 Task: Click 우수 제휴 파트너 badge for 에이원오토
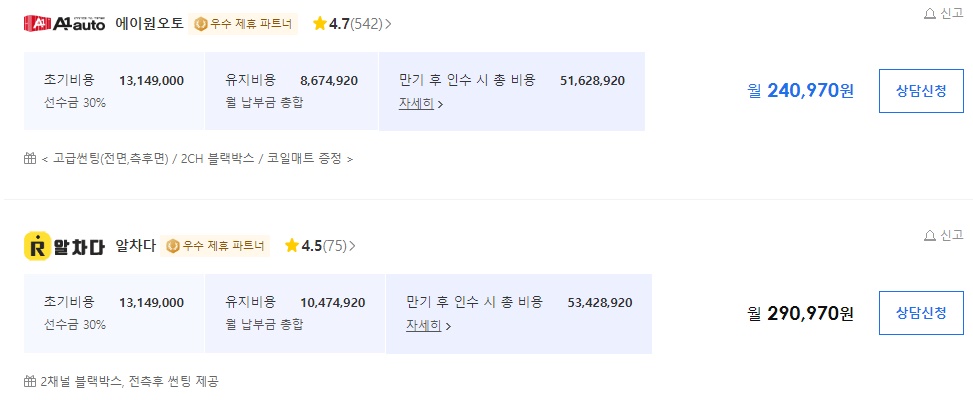pos(243,24)
